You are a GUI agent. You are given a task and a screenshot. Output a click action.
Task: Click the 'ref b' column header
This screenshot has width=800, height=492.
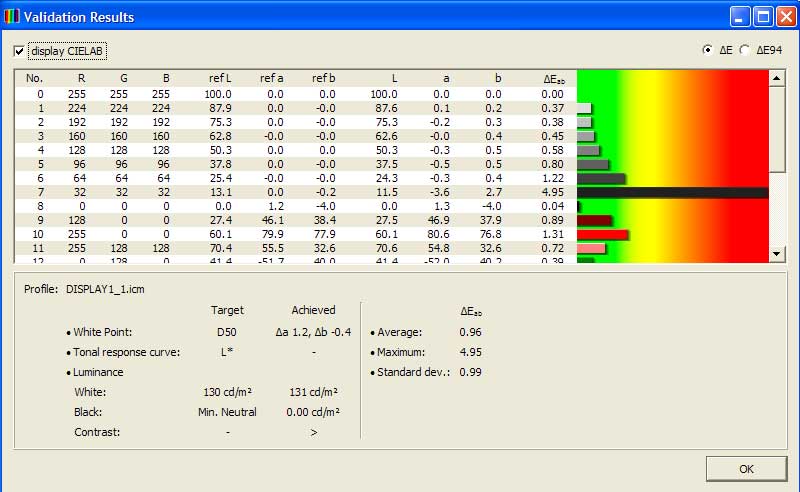[x=323, y=78]
